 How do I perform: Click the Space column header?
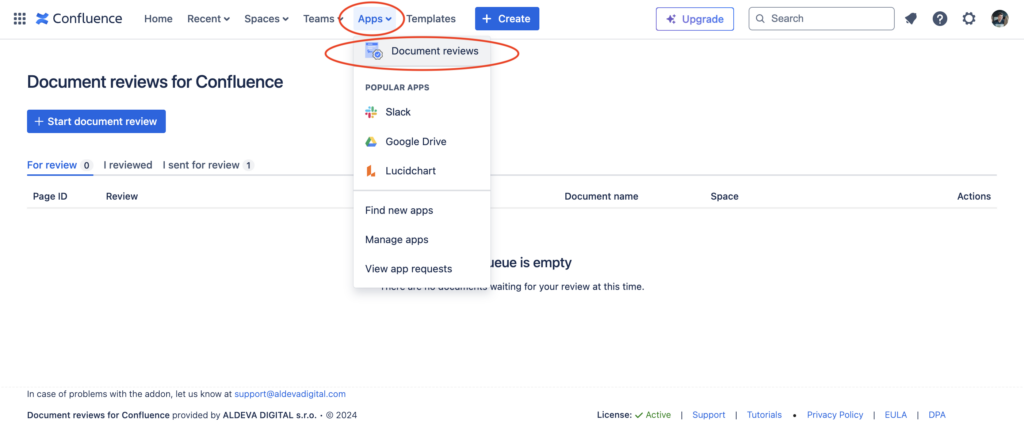tap(724, 197)
